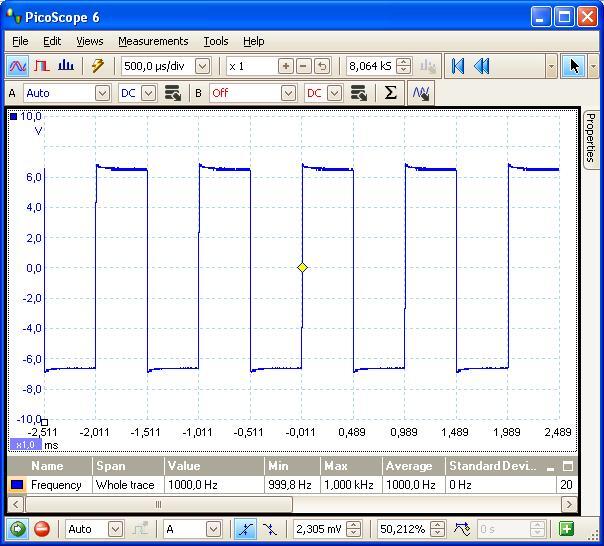604x546 pixels.
Task: Switch to Scope mode icon
Action: [x=18, y=66]
